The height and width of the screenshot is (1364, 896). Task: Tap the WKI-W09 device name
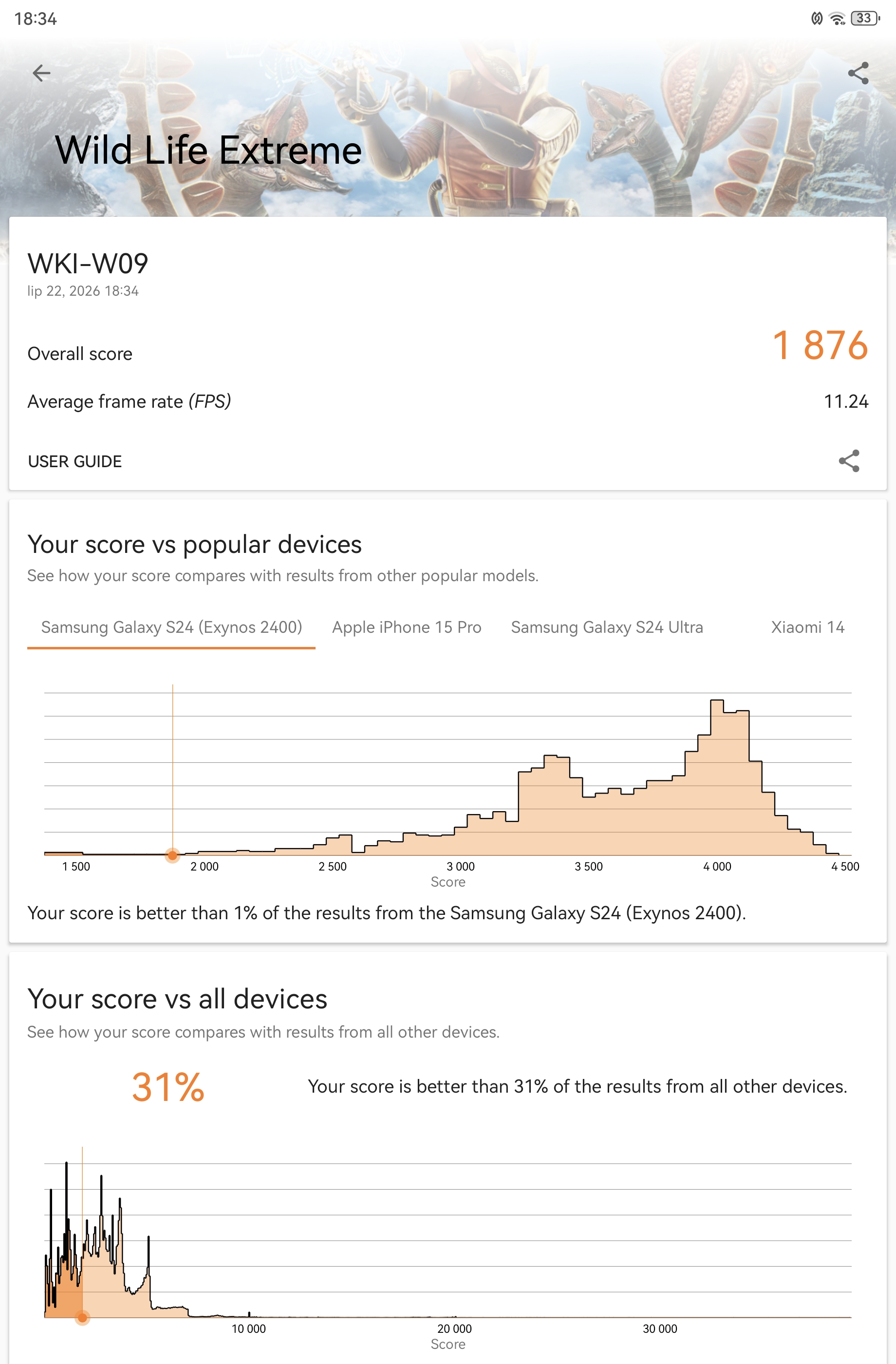pos(88,264)
